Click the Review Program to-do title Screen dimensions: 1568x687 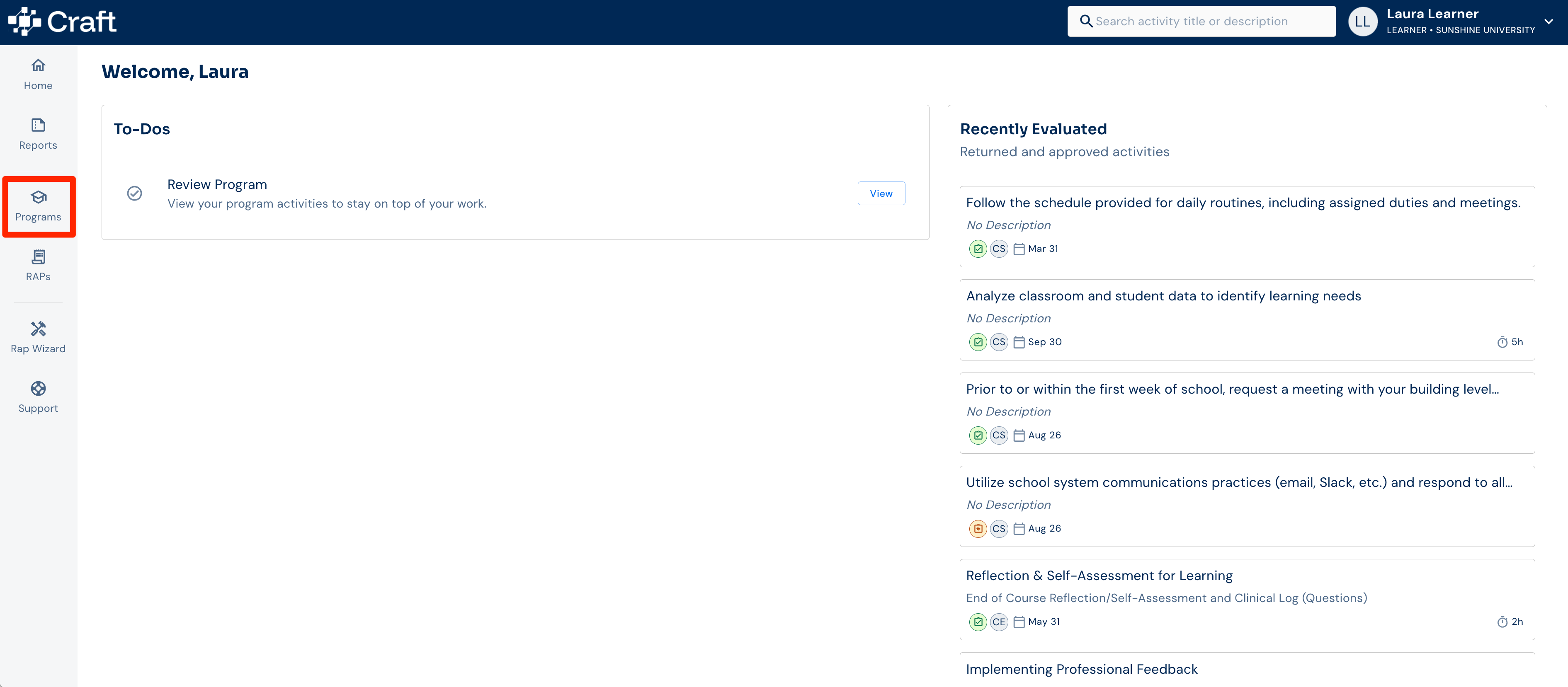coord(217,184)
